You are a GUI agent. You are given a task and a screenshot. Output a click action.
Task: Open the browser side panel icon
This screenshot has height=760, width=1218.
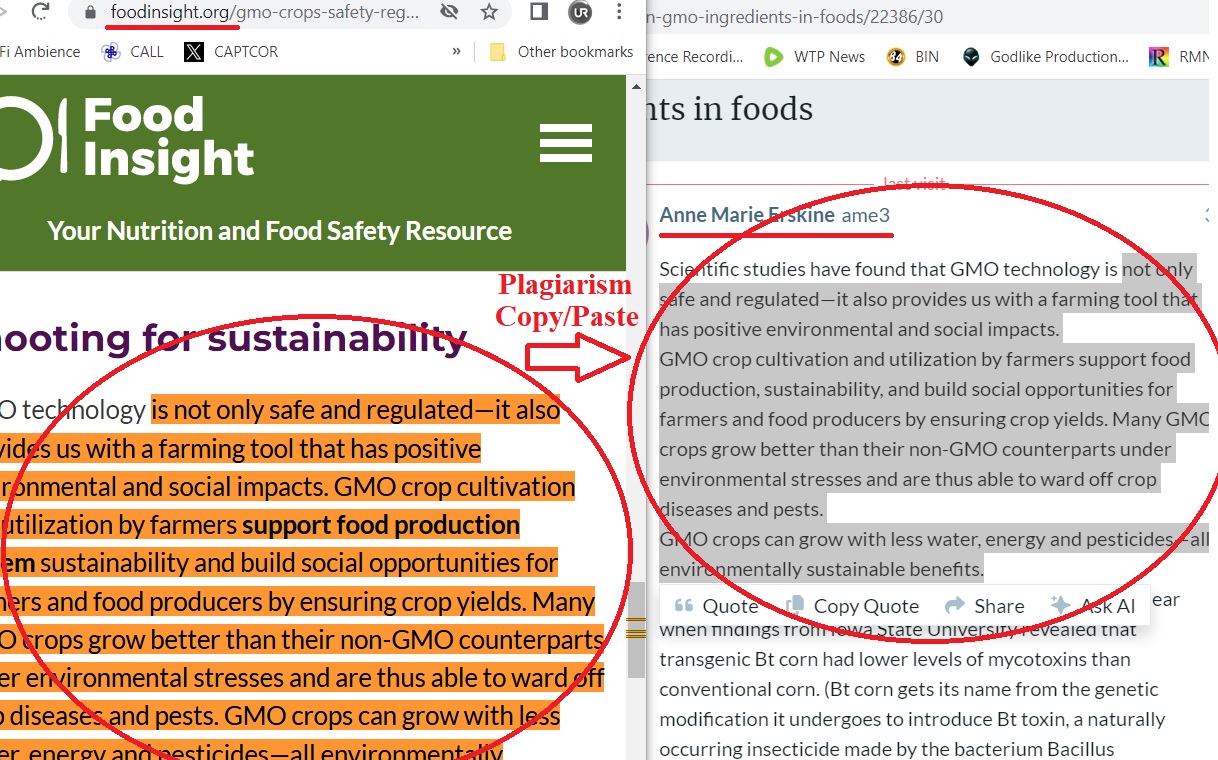pyautogui.click(x=538, y=12)
